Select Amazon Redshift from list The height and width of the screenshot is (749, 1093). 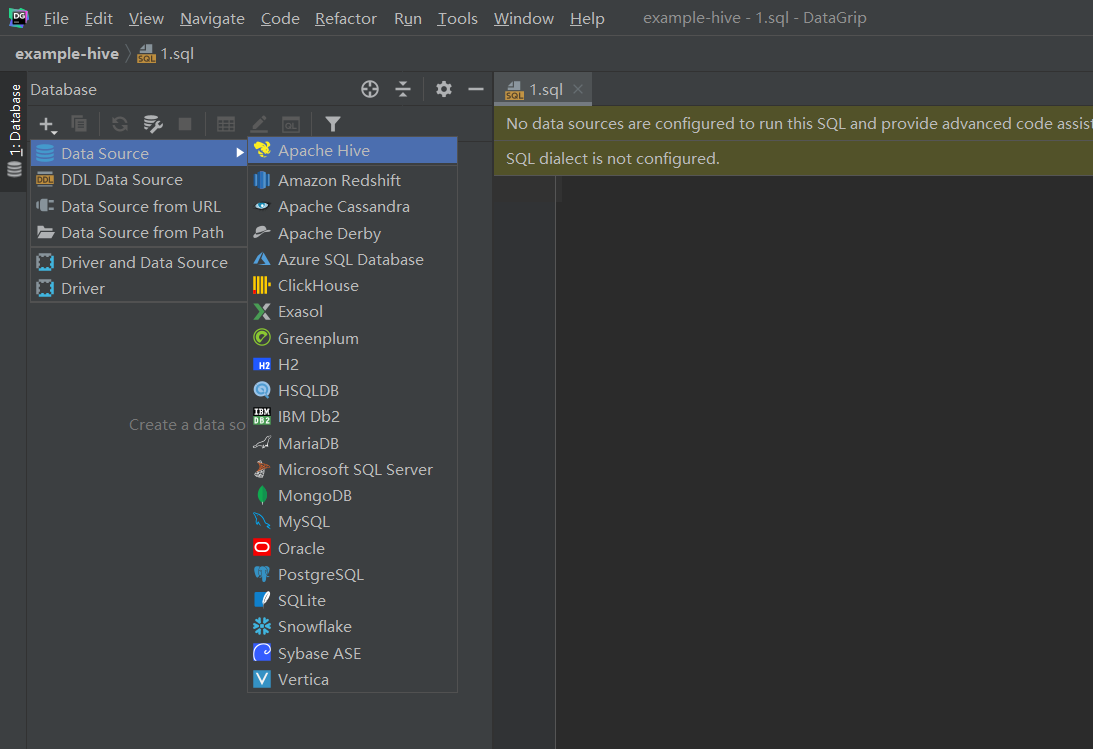point(353,180)
